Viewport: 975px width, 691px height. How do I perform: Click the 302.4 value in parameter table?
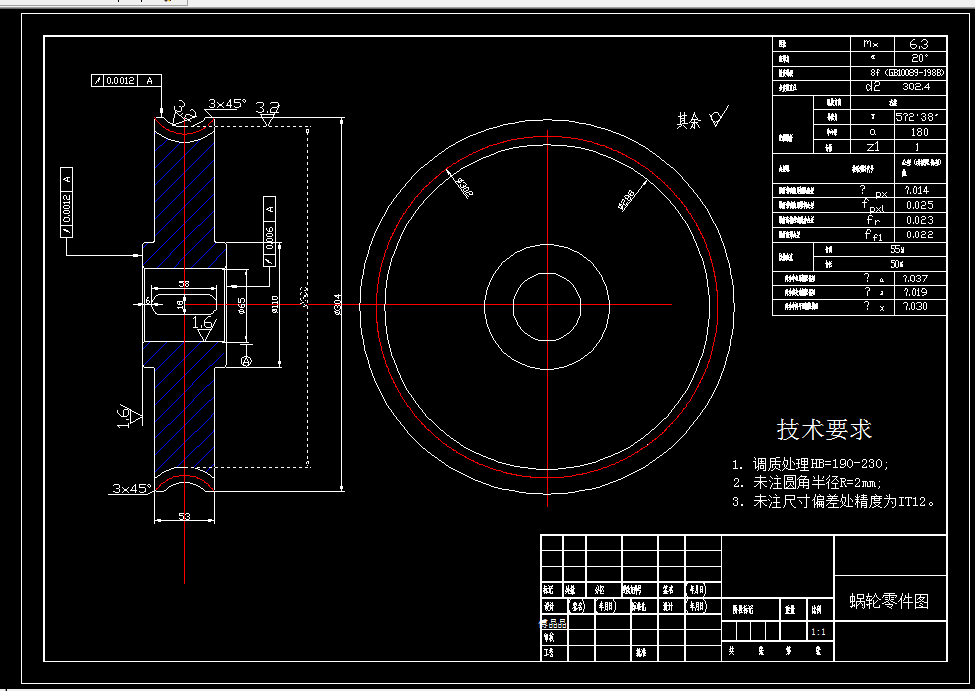(917, 86)
